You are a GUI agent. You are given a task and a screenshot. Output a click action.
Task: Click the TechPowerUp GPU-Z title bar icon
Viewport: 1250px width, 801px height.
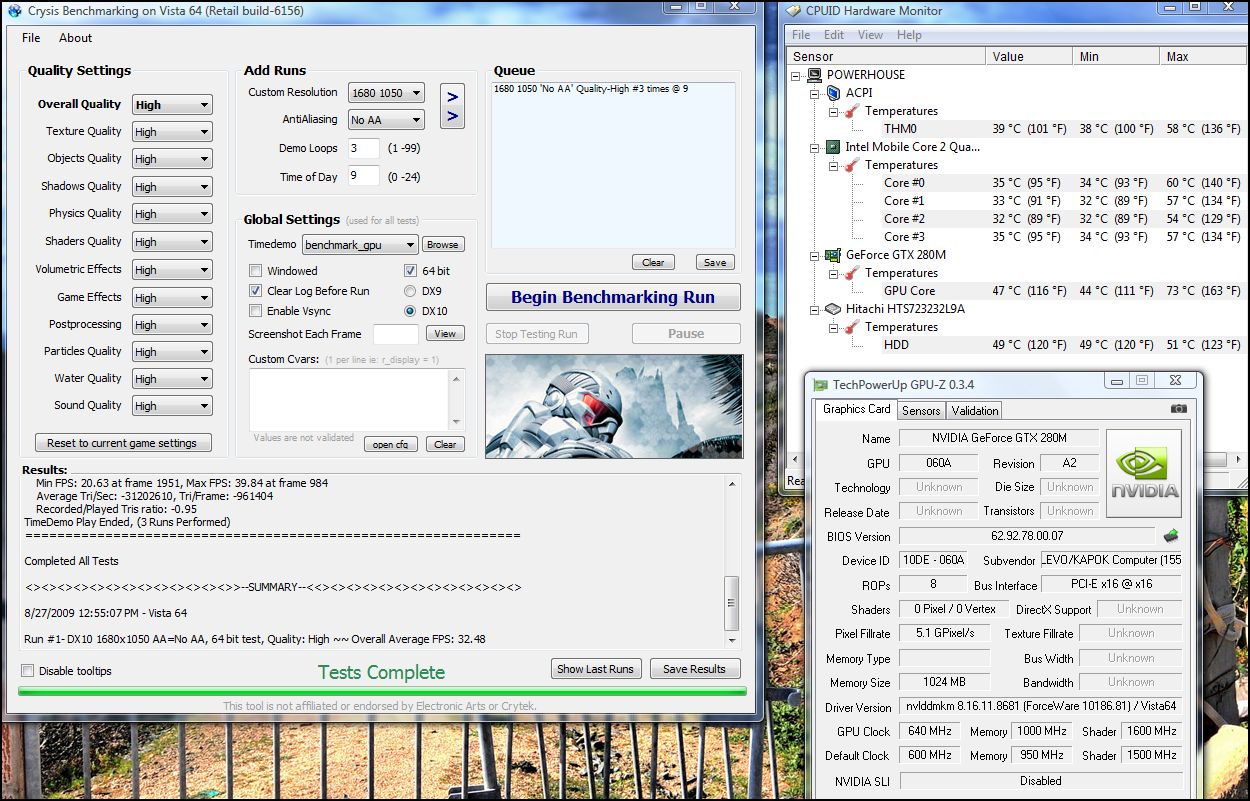pyautogui.click(x=820, y=384)
